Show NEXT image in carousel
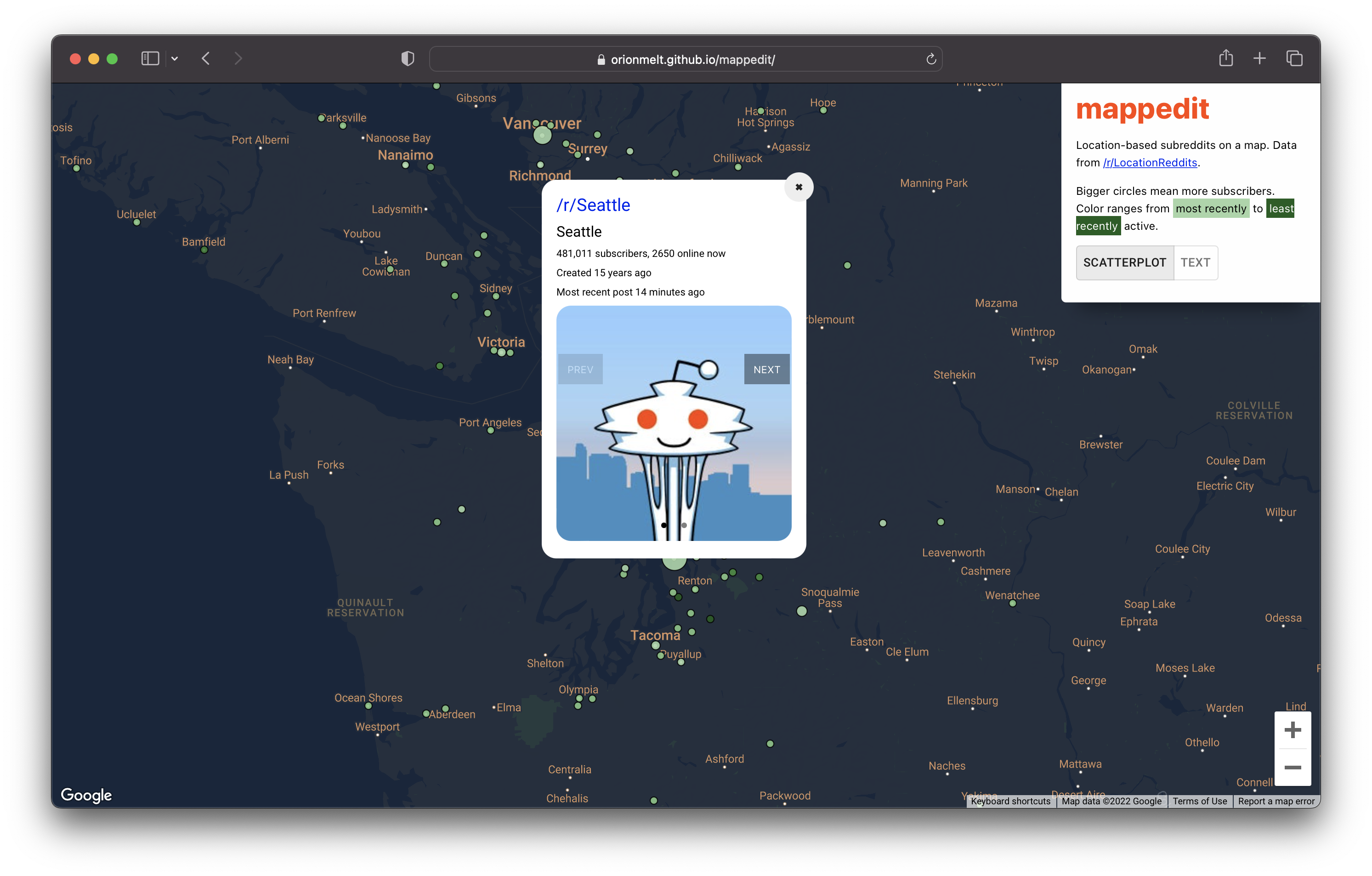The width and height of the screenshot is (1372, 876). [766, 370]
